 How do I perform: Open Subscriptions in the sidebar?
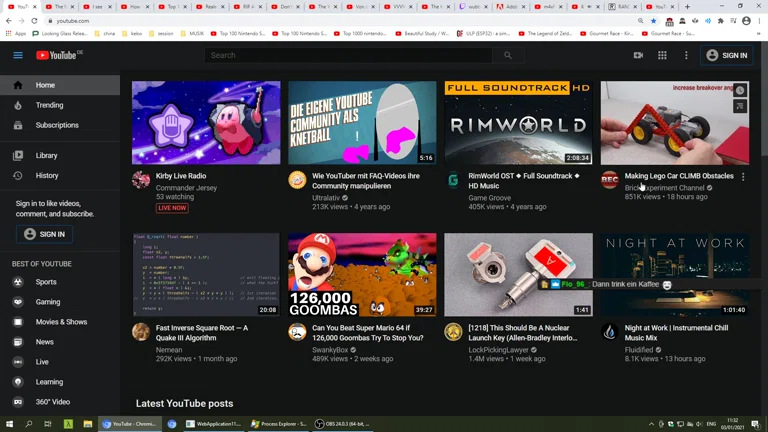pos(57,125)
